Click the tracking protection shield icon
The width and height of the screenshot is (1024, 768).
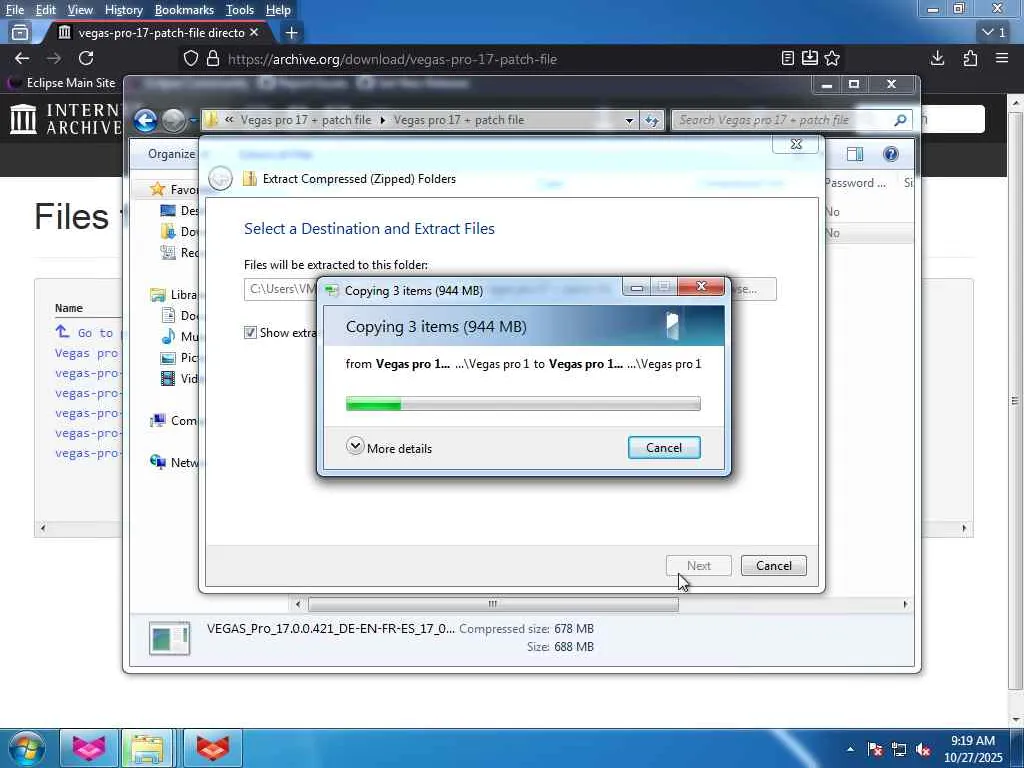click(191, 59)
